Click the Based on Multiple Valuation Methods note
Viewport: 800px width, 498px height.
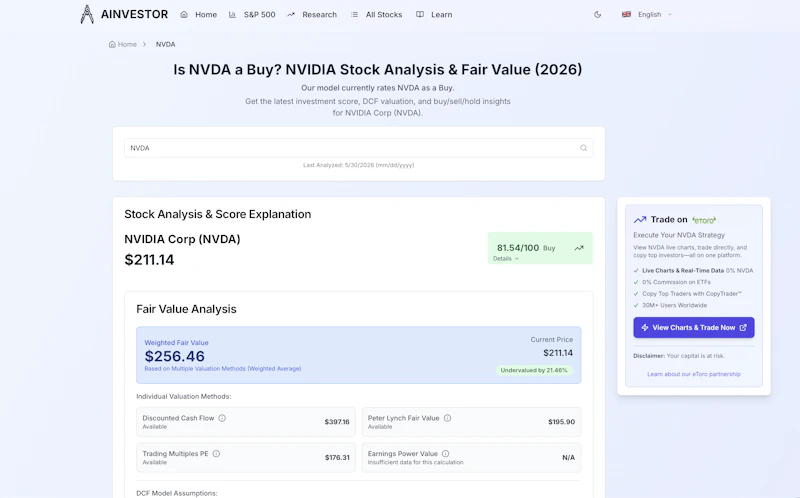(223, 368)
